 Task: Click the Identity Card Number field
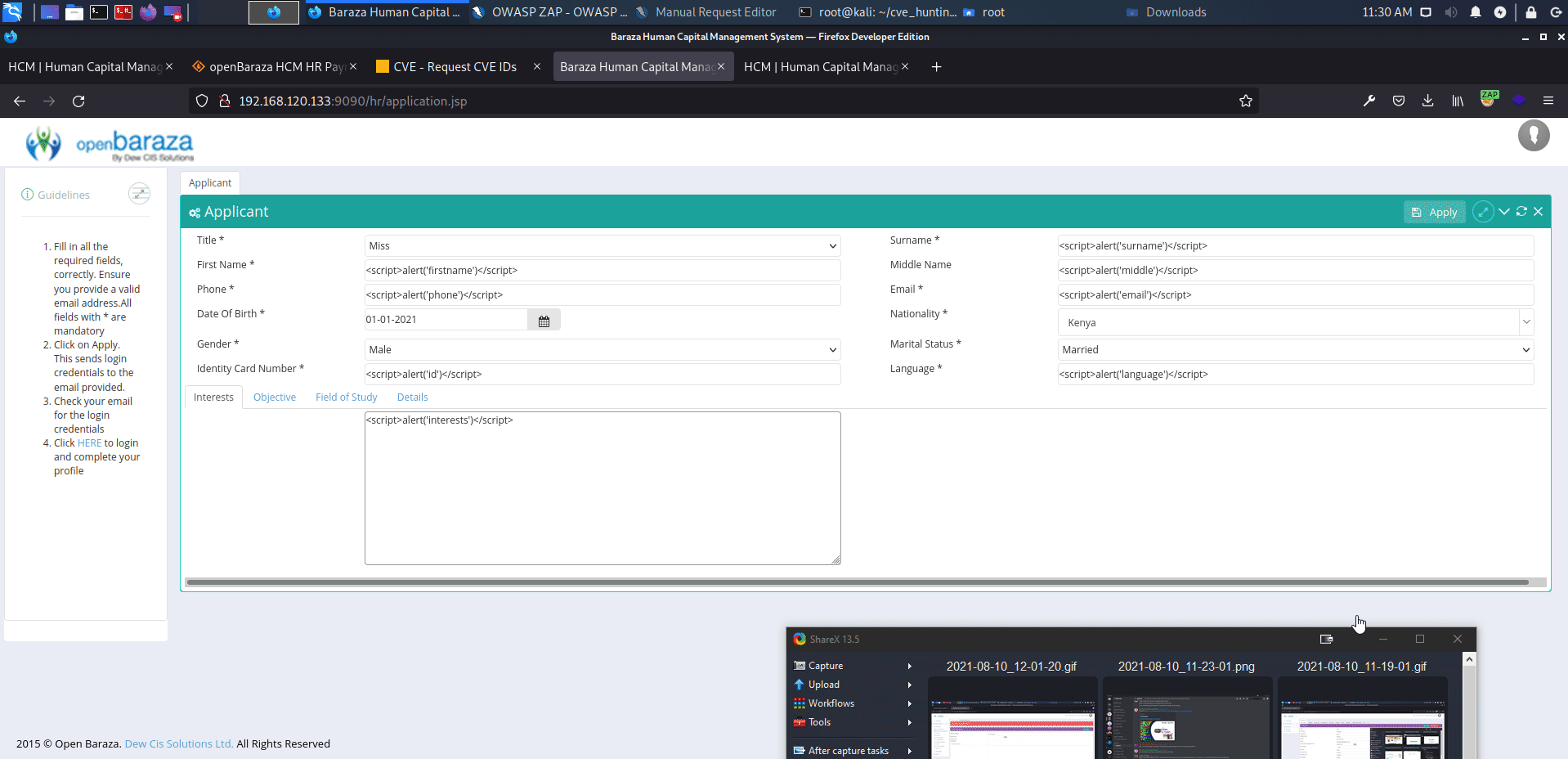(603, 375)
